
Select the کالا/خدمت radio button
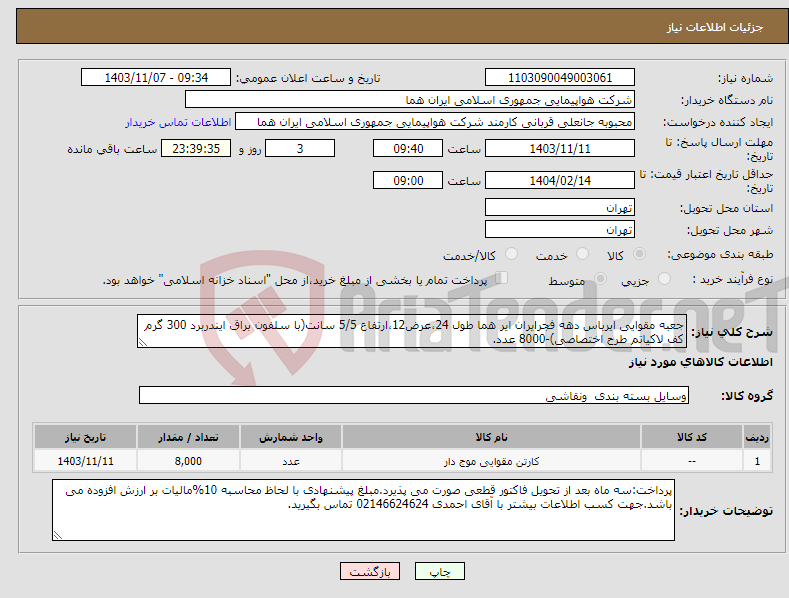click(511, 254)
